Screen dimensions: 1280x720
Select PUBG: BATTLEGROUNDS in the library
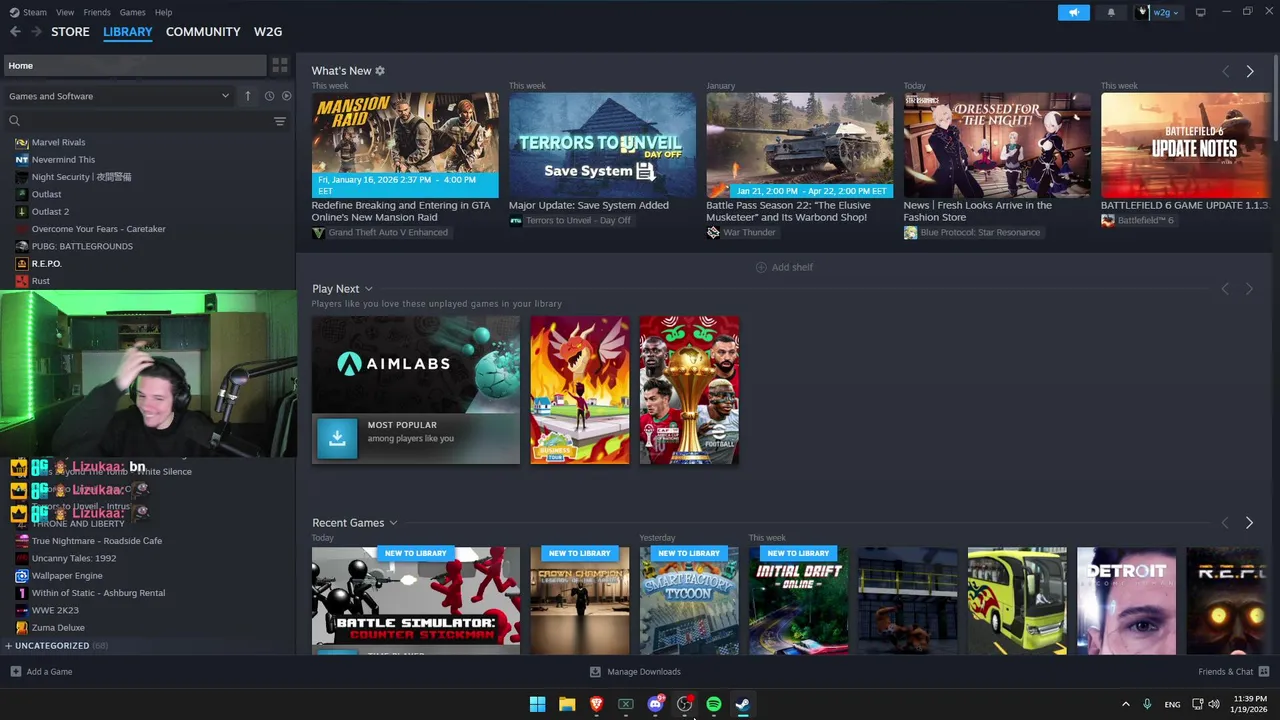(x=82, y=246)
